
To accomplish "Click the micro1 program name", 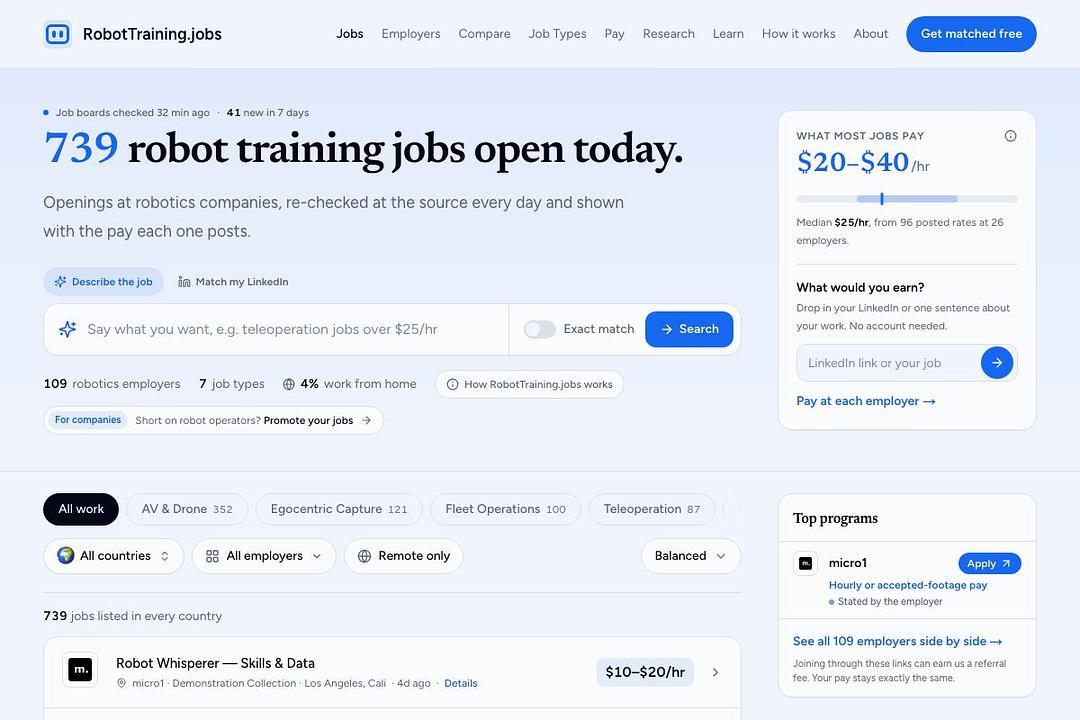I will pos(847,564).
